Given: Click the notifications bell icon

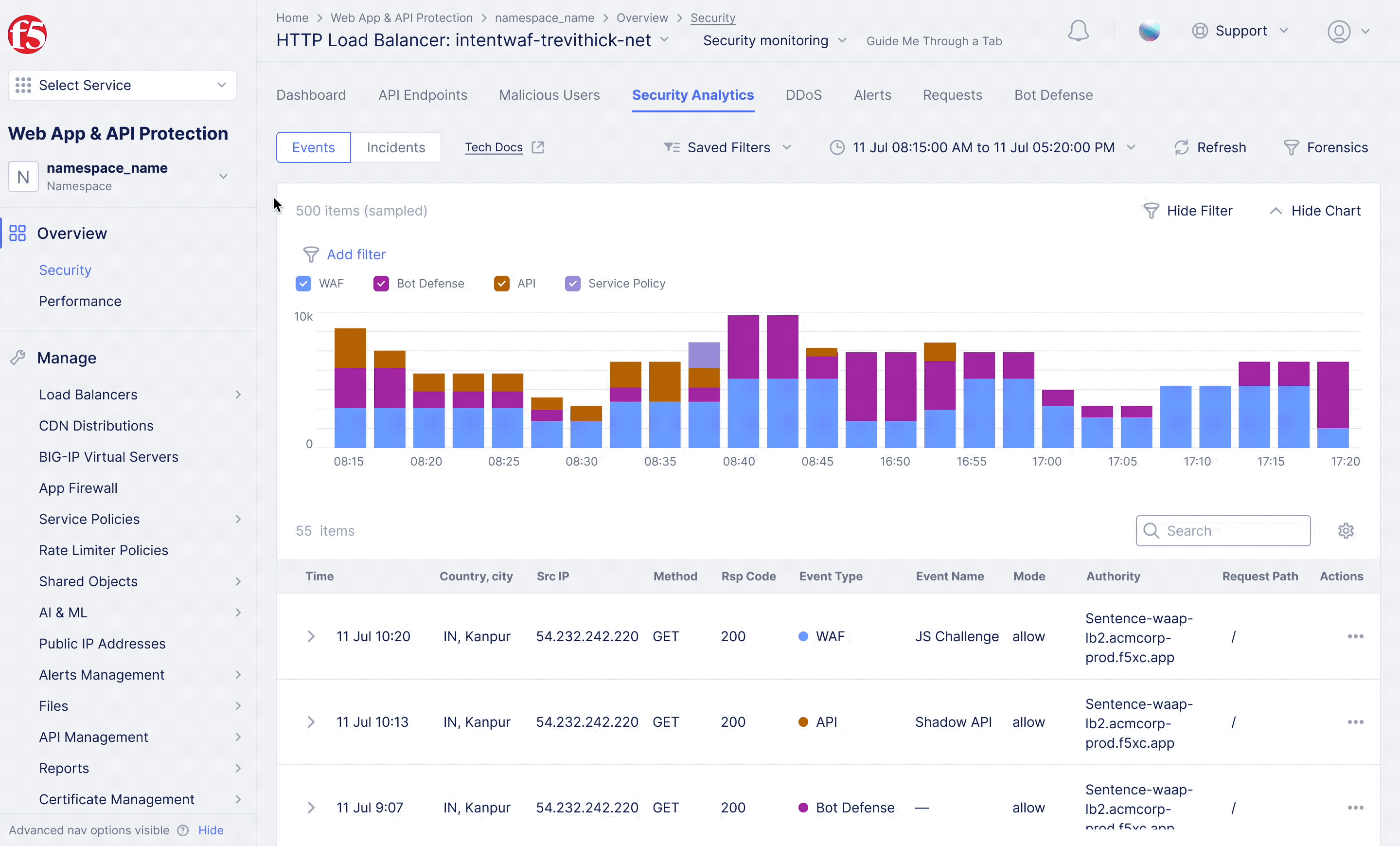Looking at the screenshot, I should pyautogui.click(x=1078, y=31).
